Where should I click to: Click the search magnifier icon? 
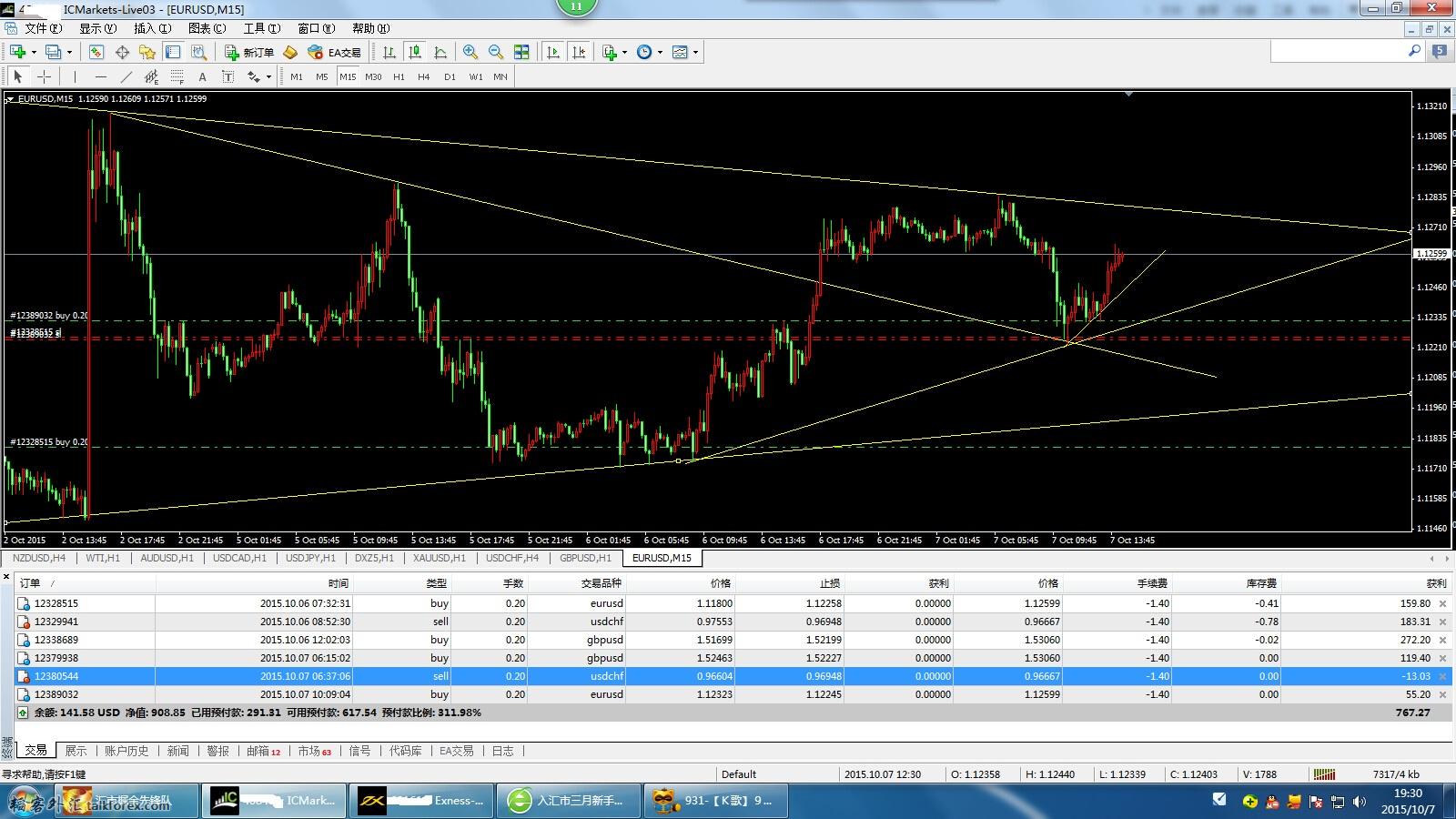point(1414,52)
